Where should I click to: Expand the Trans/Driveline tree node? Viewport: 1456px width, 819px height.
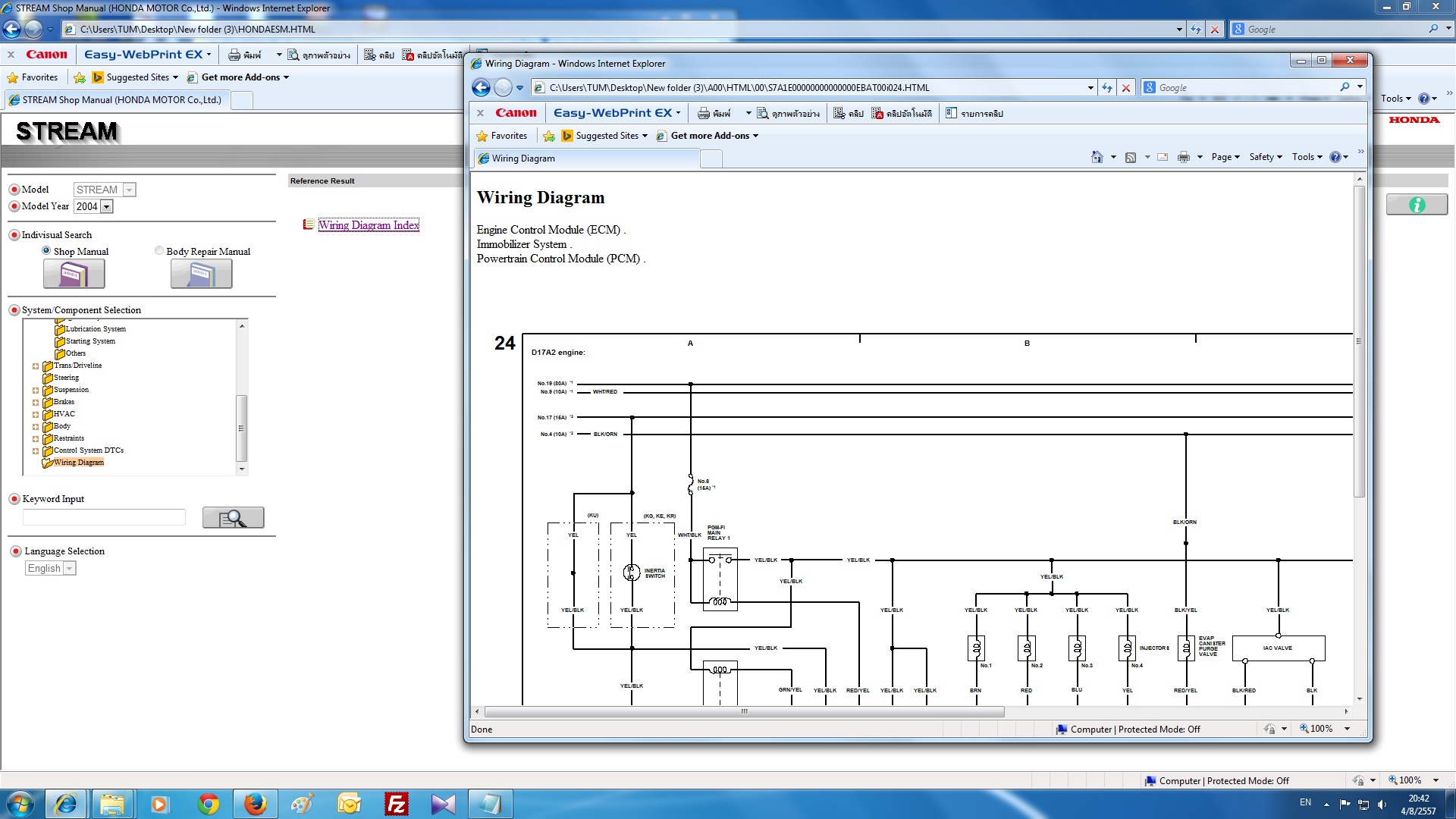click(35, 366)
